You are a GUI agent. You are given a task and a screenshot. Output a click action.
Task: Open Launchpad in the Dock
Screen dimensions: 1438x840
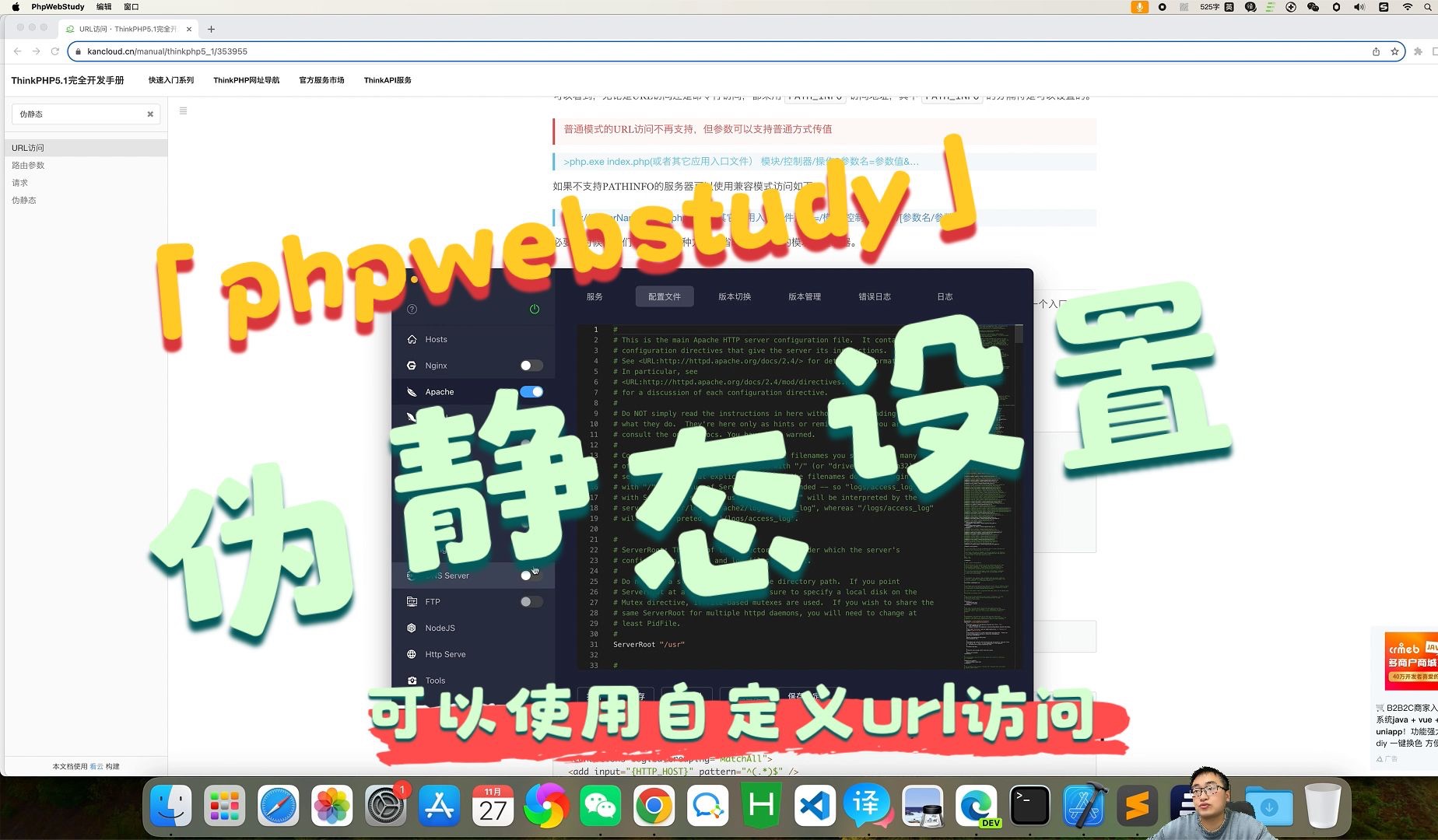coord(224,806)
